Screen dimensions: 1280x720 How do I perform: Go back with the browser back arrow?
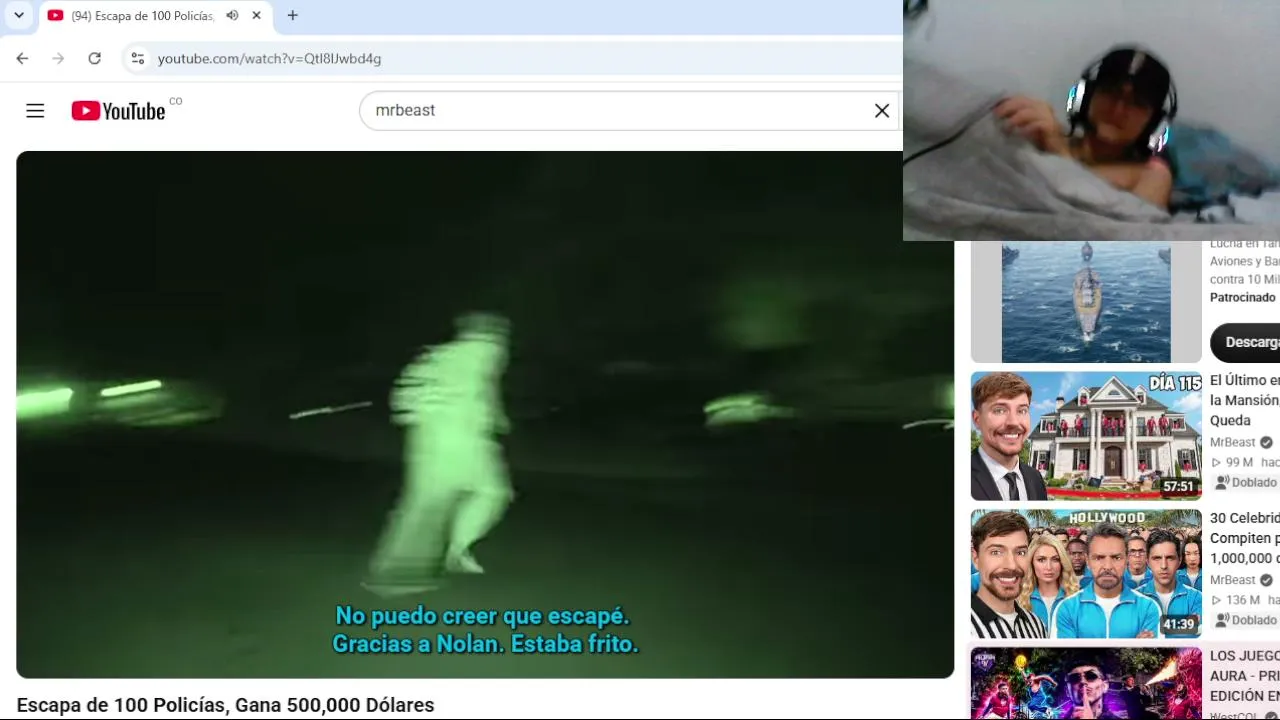tap(22, 59)
